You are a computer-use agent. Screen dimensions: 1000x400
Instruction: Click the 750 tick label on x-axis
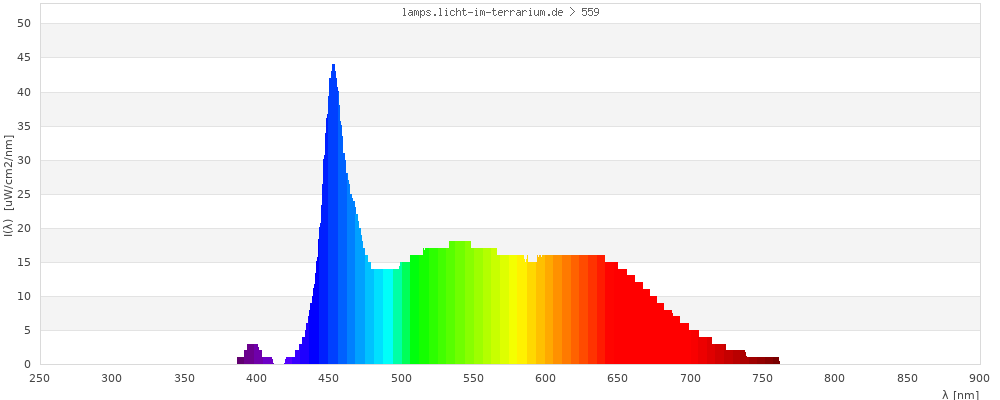(762, 378)
